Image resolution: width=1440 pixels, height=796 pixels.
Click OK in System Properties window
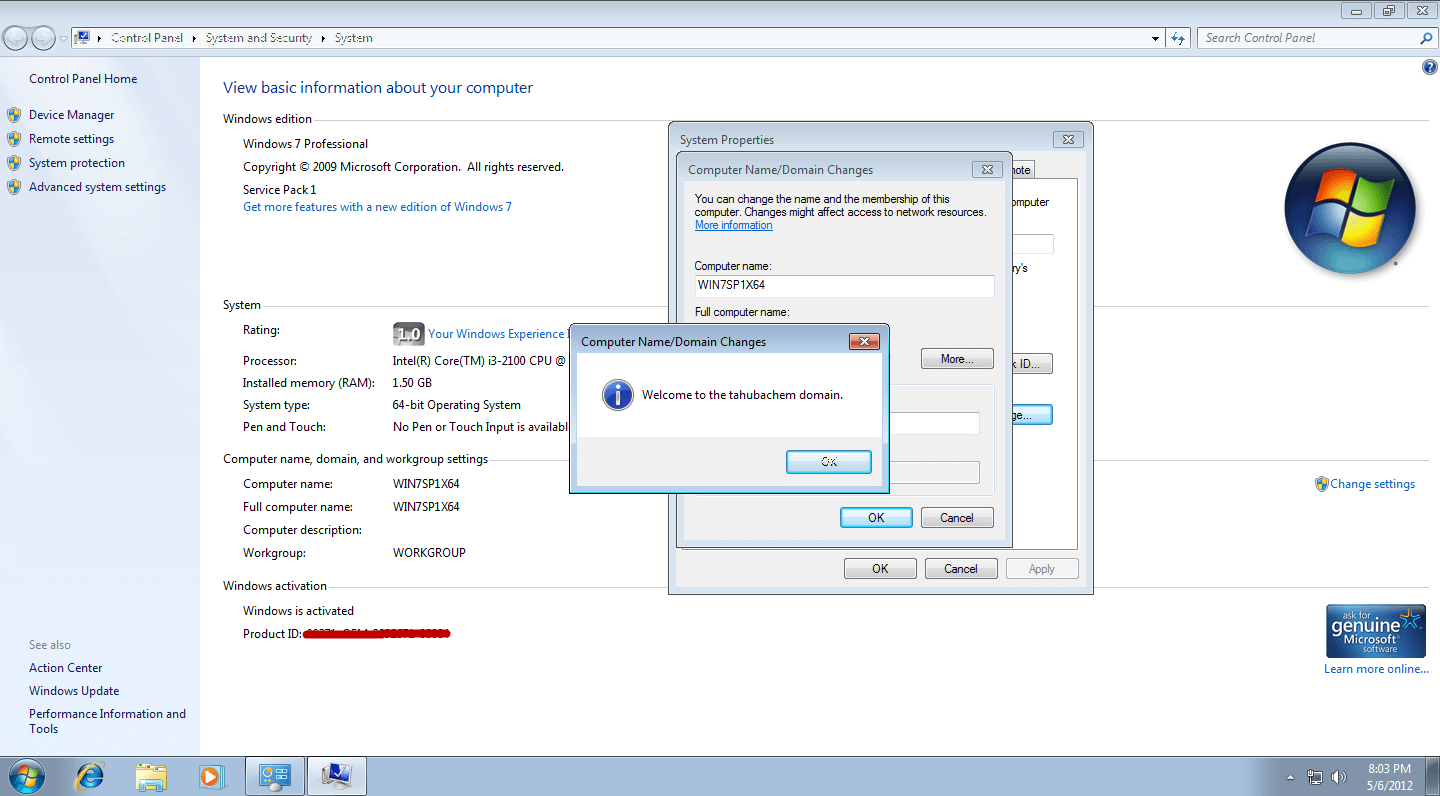coord(880,569)
